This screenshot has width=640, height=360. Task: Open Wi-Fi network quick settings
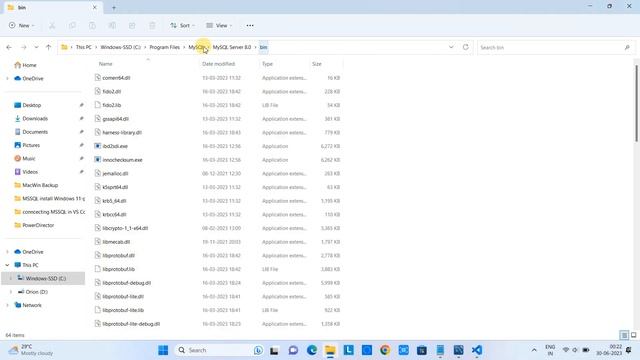(x=566, y=350)
